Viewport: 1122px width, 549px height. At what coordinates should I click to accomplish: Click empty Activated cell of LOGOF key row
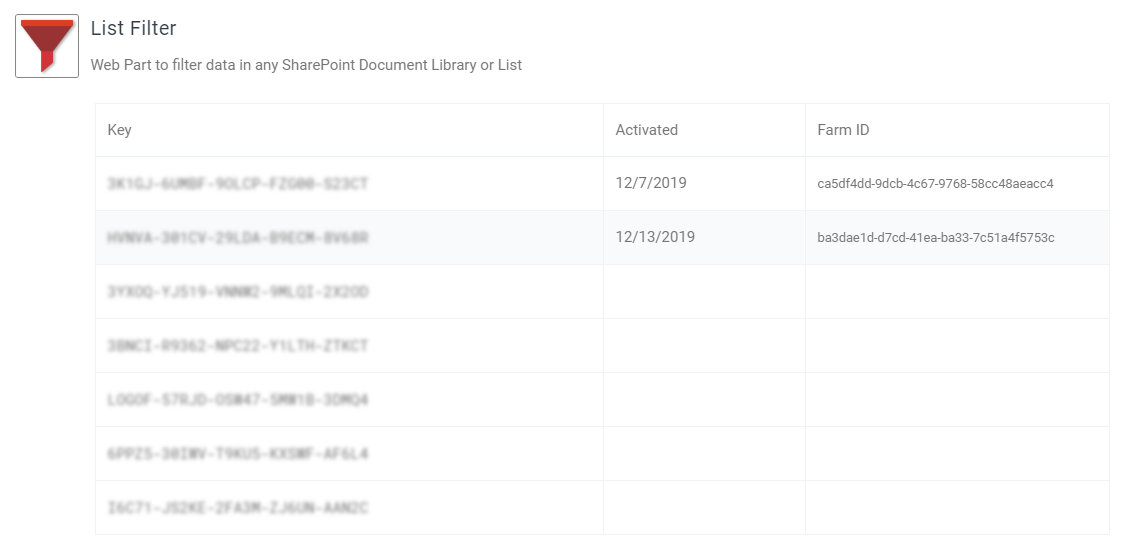[704, 399]
